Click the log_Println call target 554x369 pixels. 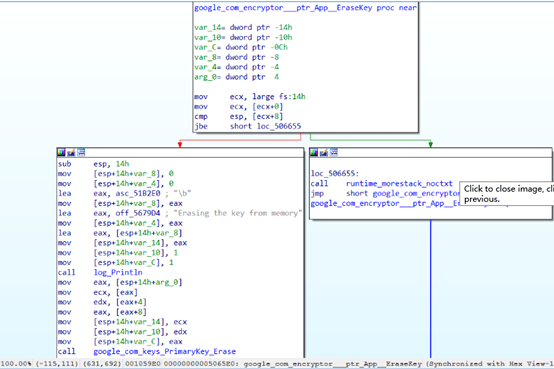[118, 273]
